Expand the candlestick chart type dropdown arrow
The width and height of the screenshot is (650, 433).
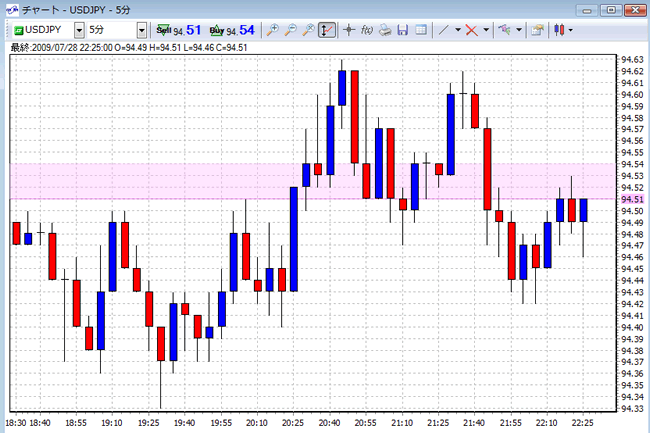pos(571,30)
